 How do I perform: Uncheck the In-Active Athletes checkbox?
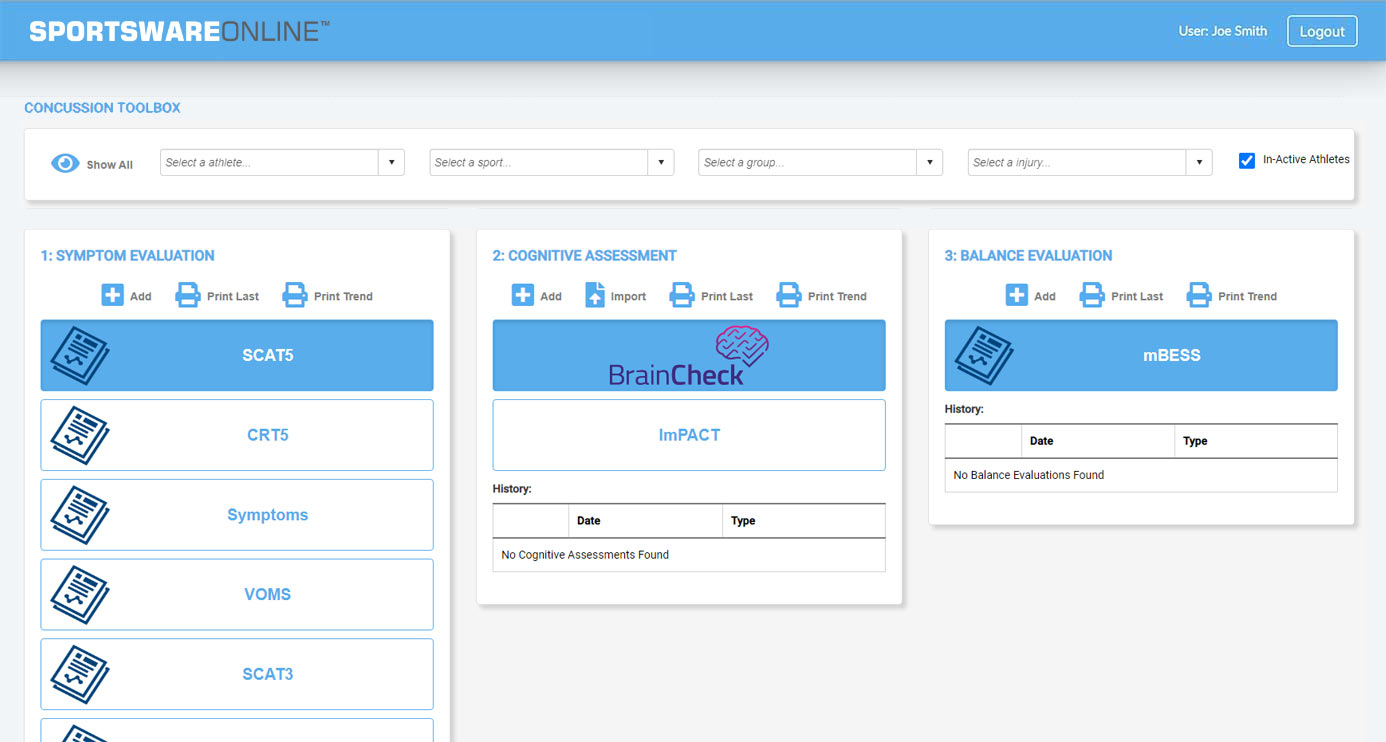click(1247, 160)
